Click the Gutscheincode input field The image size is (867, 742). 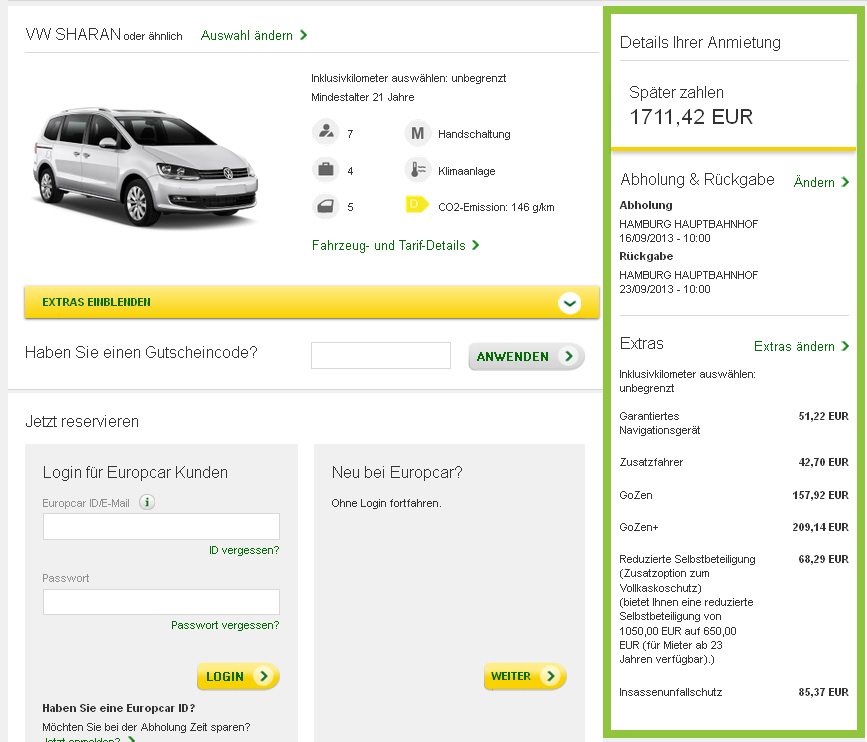pos(380,356)
